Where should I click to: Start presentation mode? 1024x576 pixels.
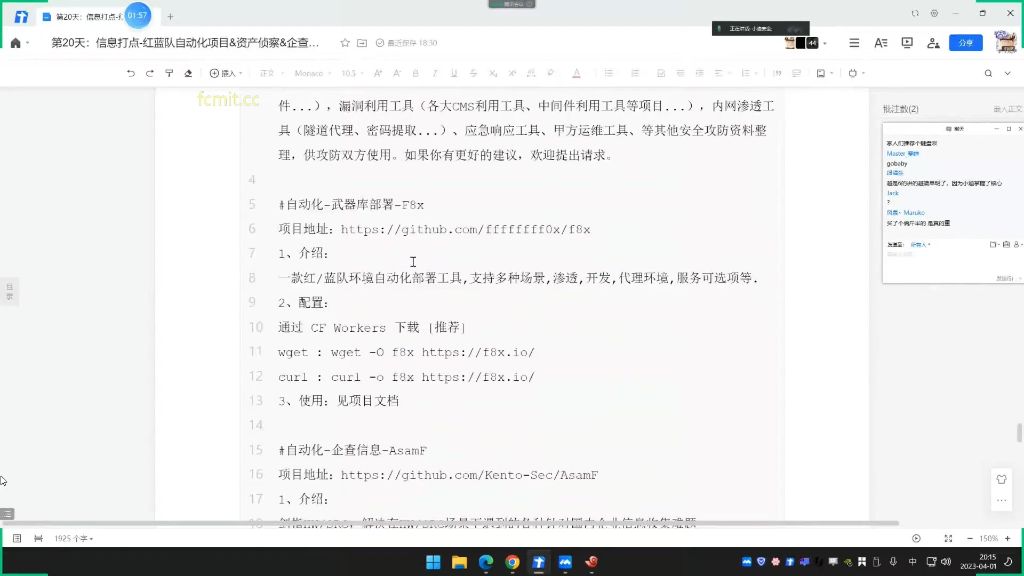pyautogui.click(x=907, y=43)
